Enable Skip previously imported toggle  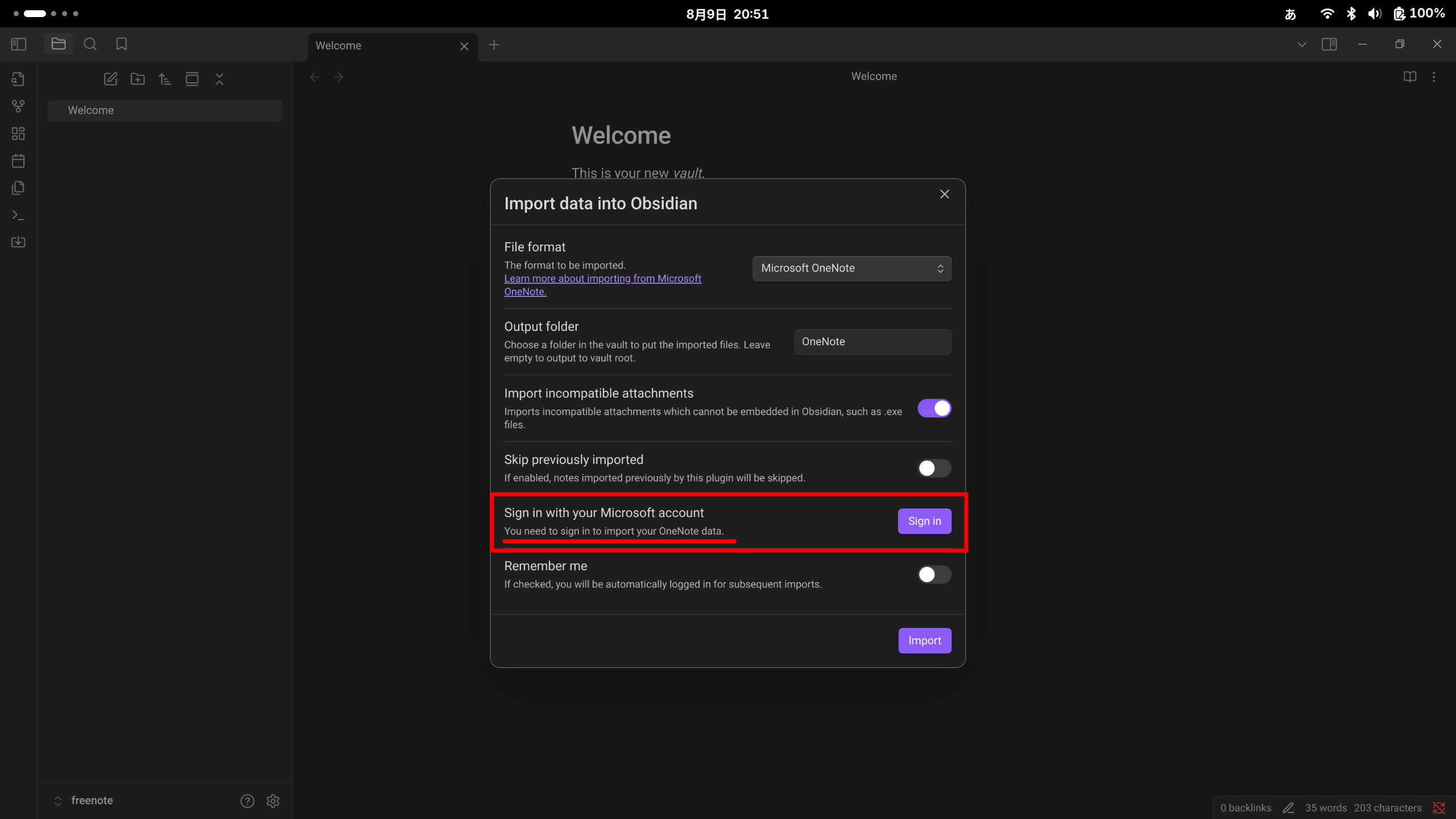(x=934, y=468)
